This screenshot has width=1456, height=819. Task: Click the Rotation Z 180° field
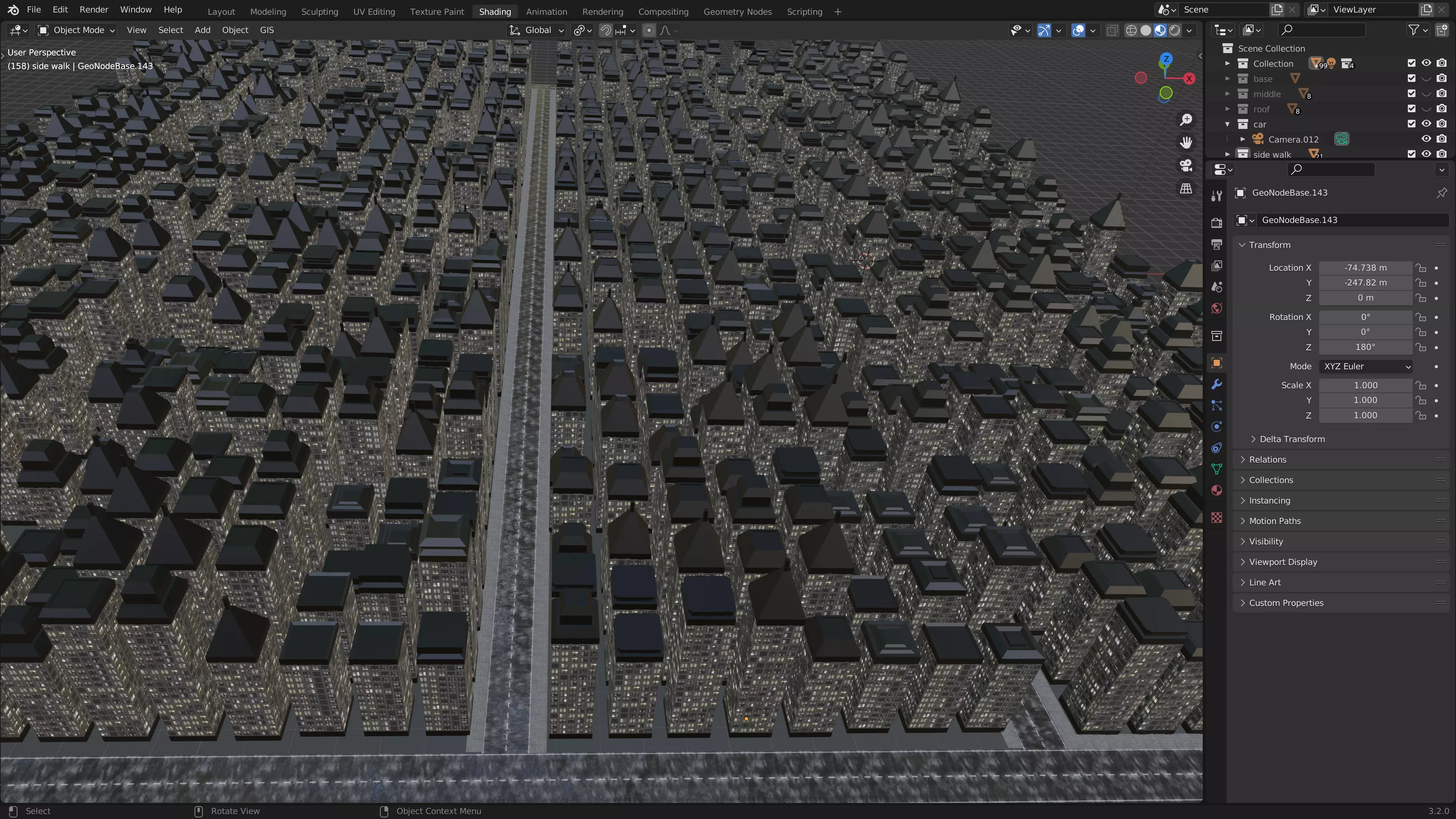(x=1365, y=347)
